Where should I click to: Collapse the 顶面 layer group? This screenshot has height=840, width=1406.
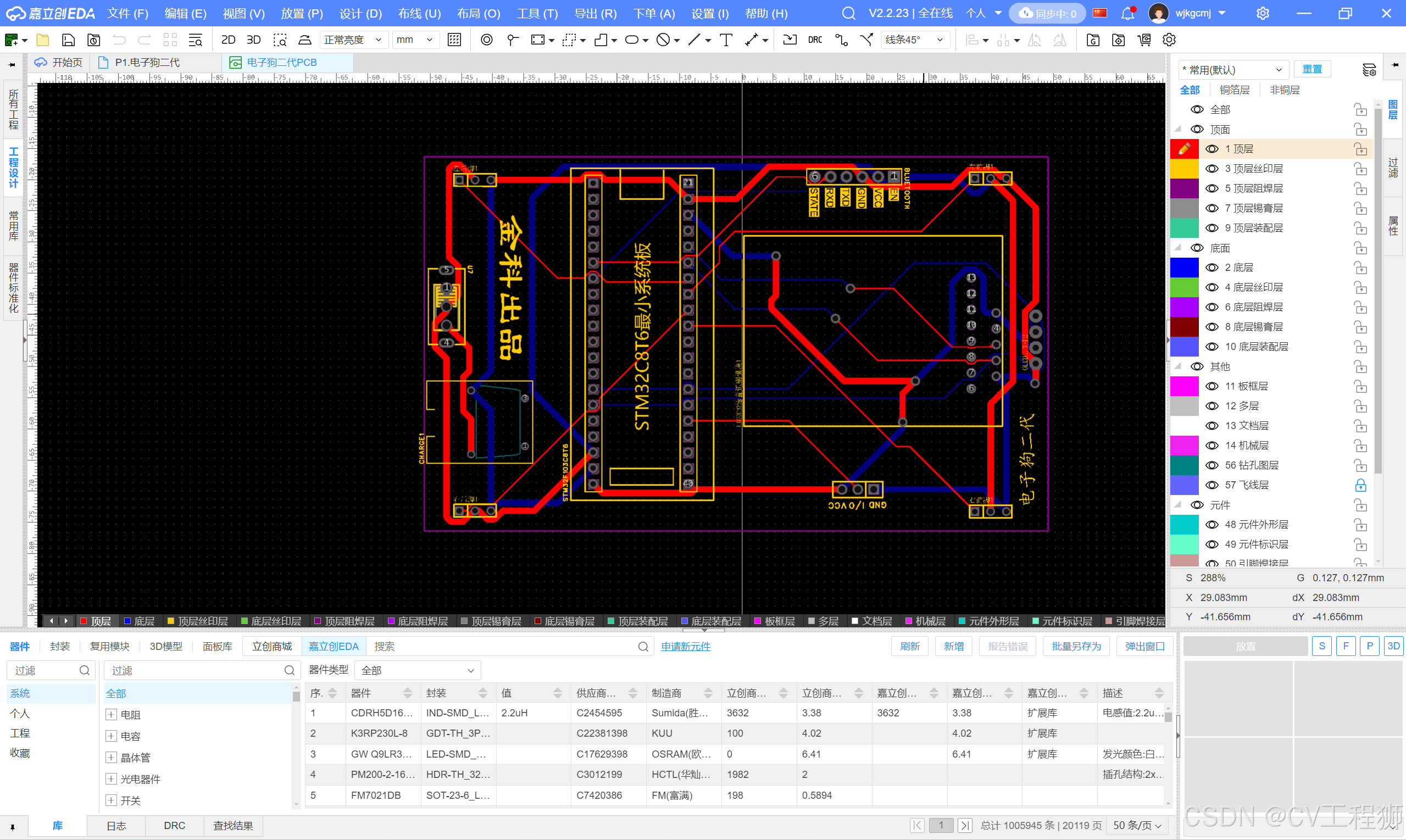(x=1179, y=129)
